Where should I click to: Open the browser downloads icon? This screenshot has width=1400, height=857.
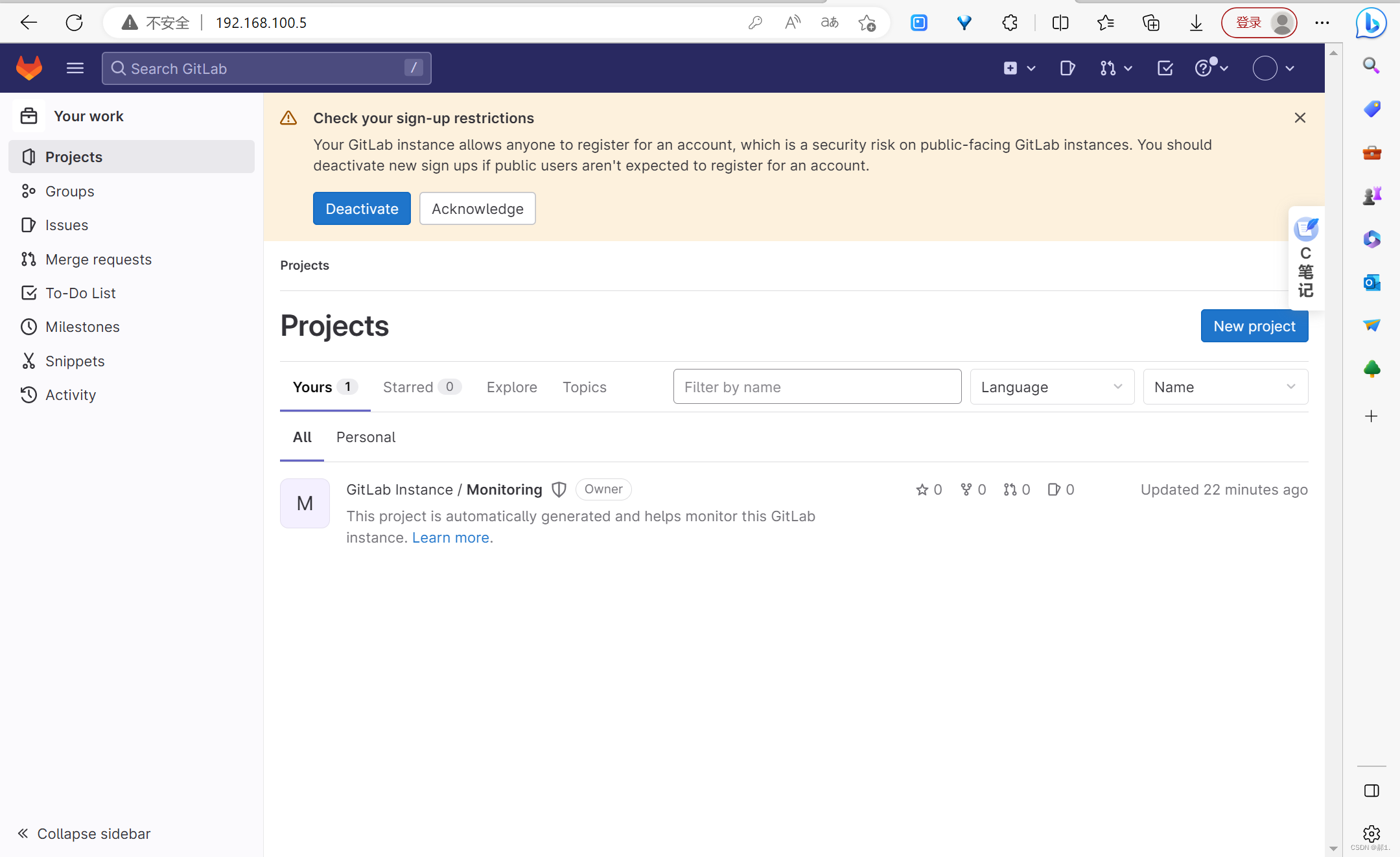1196,23
